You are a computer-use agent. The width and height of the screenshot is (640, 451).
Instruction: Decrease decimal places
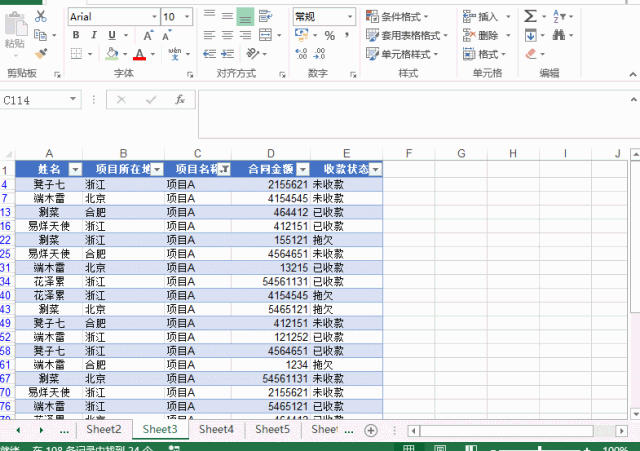click(x=319, y=54)
